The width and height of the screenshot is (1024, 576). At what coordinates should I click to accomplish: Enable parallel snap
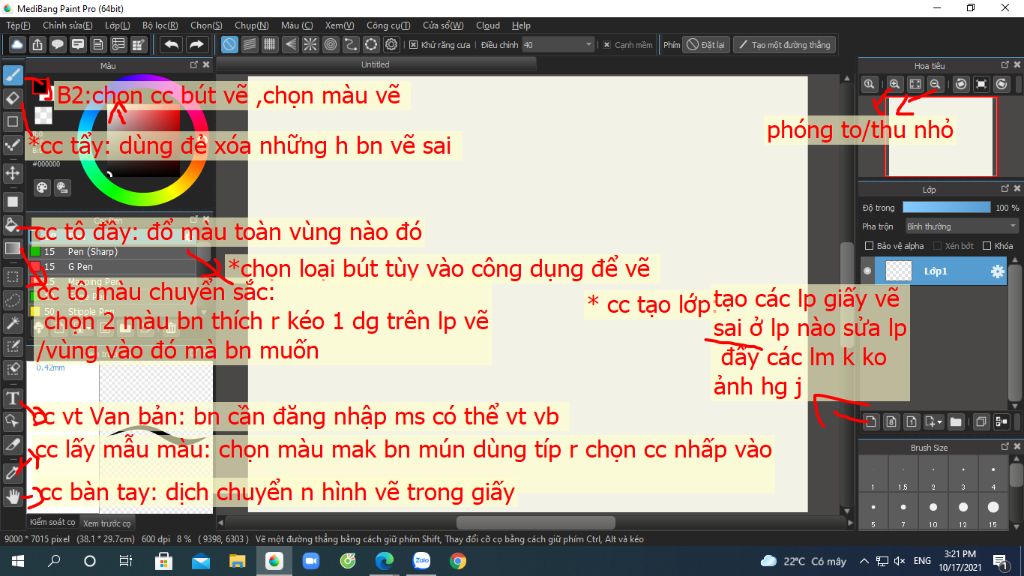pos(249,44)
